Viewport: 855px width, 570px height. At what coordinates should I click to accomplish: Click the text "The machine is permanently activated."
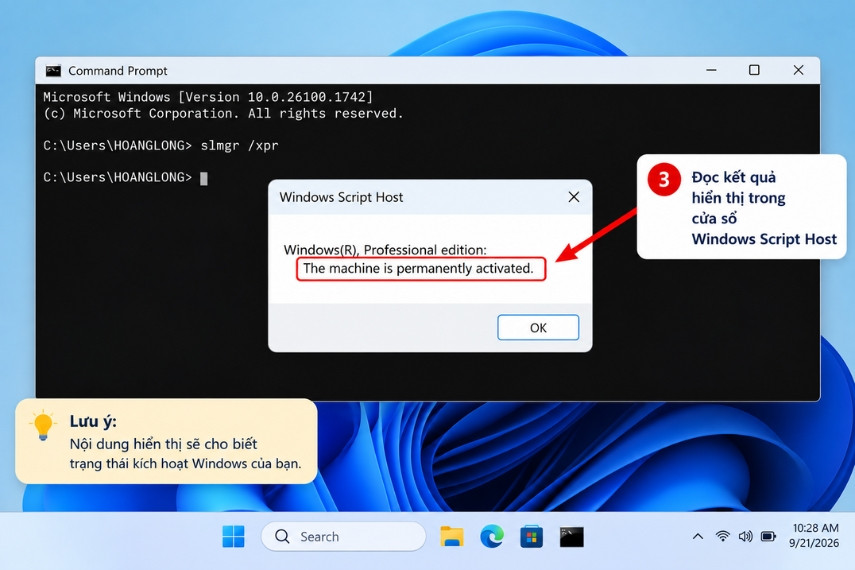418,268
